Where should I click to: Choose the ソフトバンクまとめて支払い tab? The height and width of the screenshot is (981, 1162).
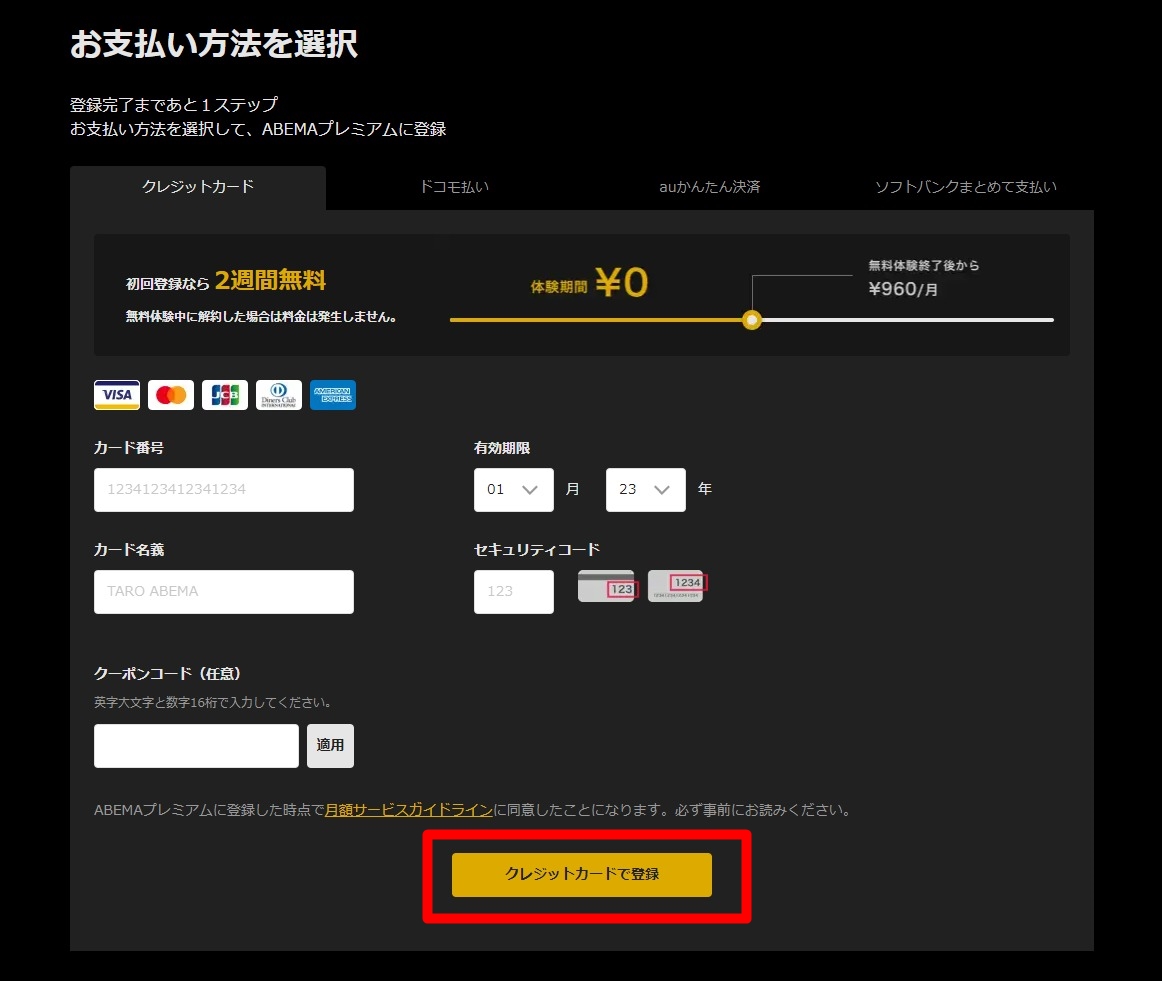coord(966,187)
